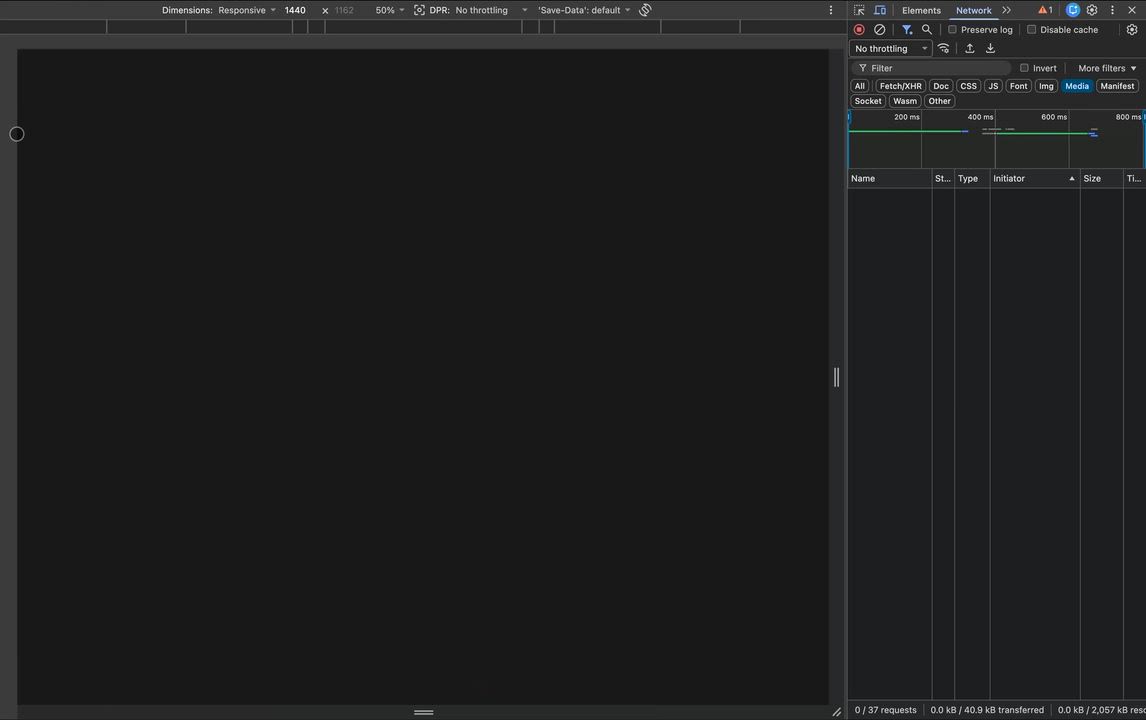Sort by the Size column header
1146x720 pixels.
(x=1101, y=178)
